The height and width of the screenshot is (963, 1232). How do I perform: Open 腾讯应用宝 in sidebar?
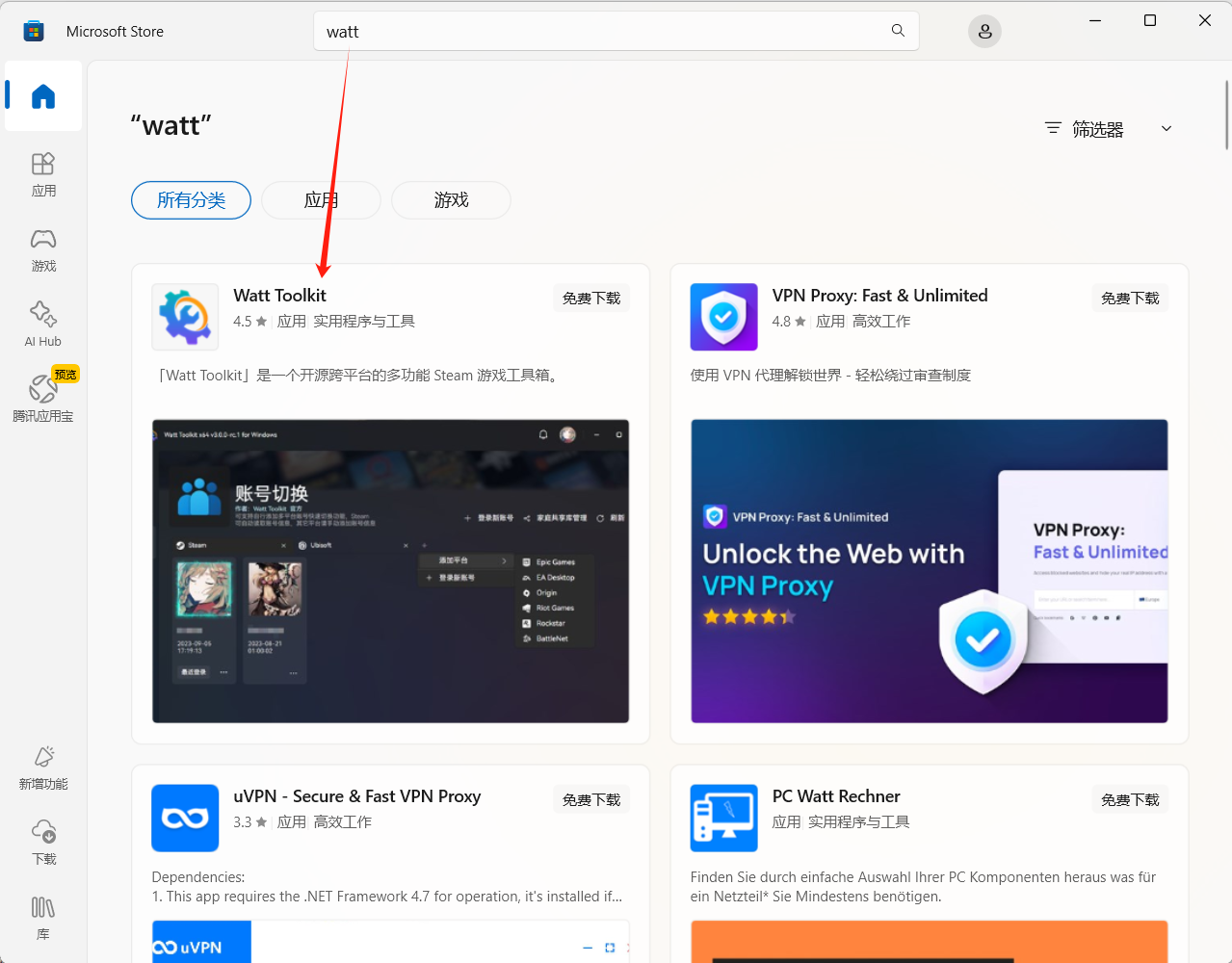43,400
